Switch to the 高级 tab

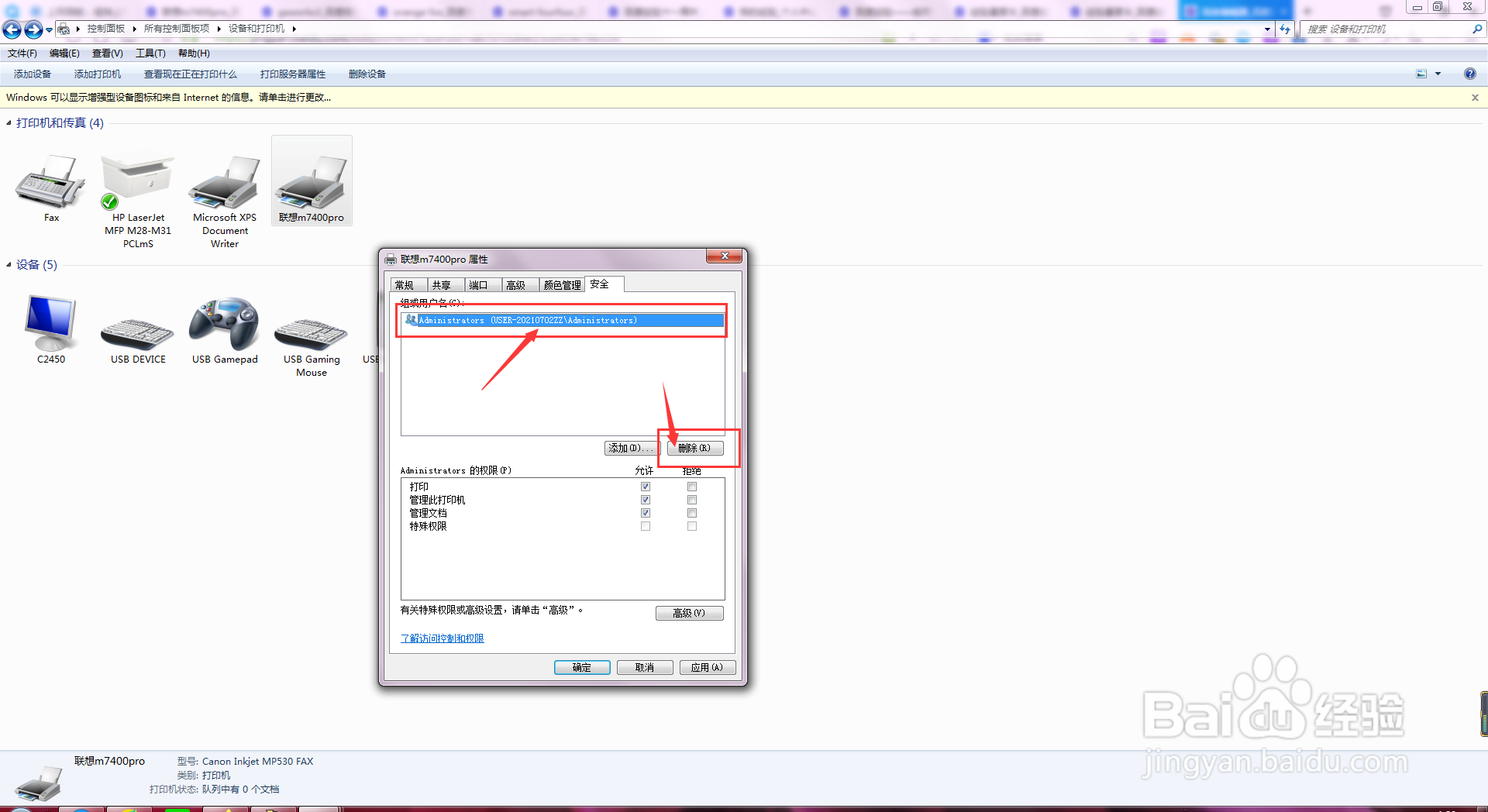pyautogui.click(x=520, y=285)
